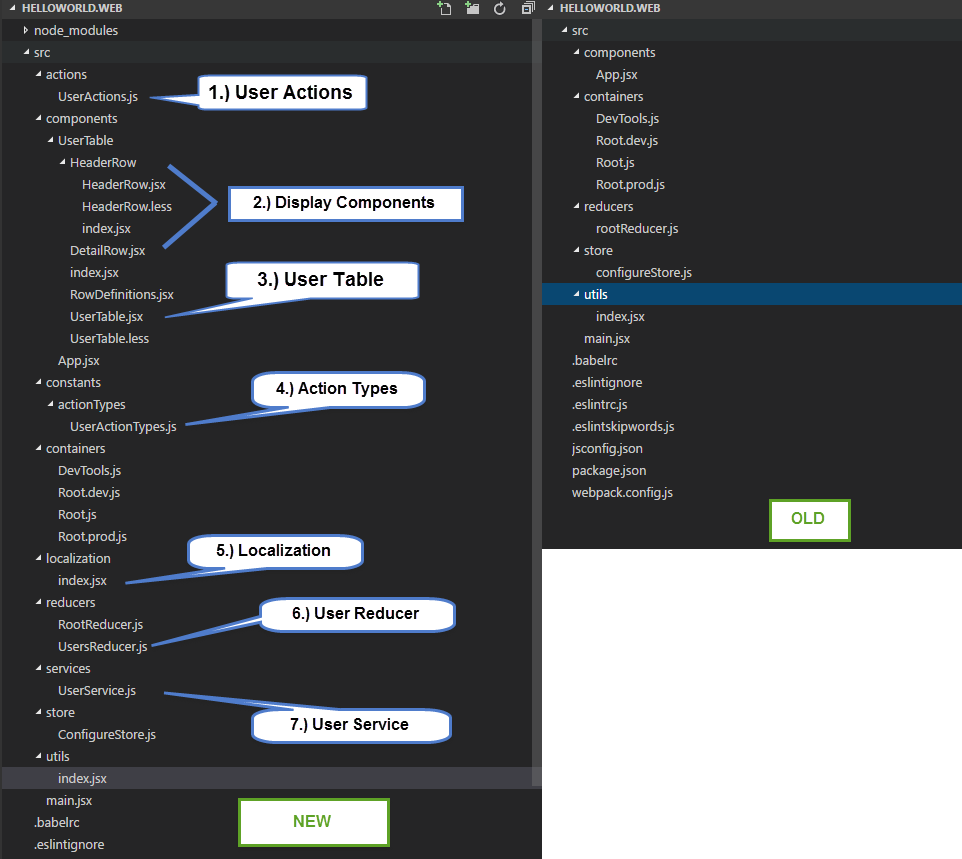Click the green-bordered NEW label box
This screenshot has height=859, width=962.
[312, 821]
